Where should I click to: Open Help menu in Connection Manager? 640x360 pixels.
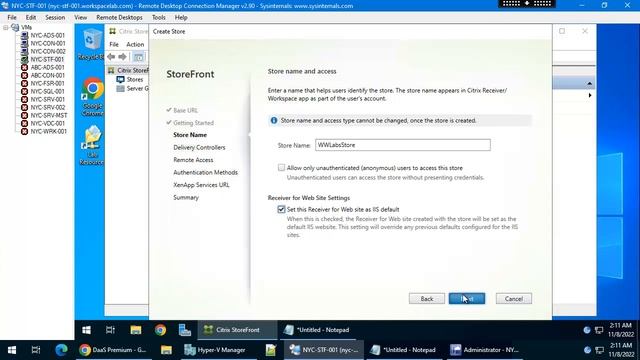pos(181,18)
